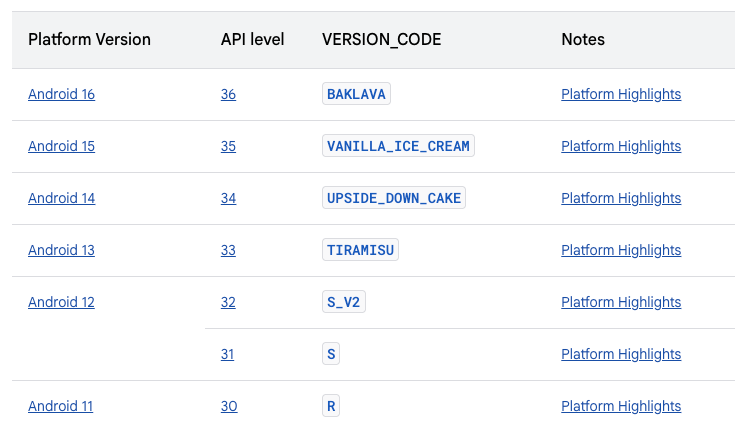Open Platform Highlights for Android 14

coord(621,198)
